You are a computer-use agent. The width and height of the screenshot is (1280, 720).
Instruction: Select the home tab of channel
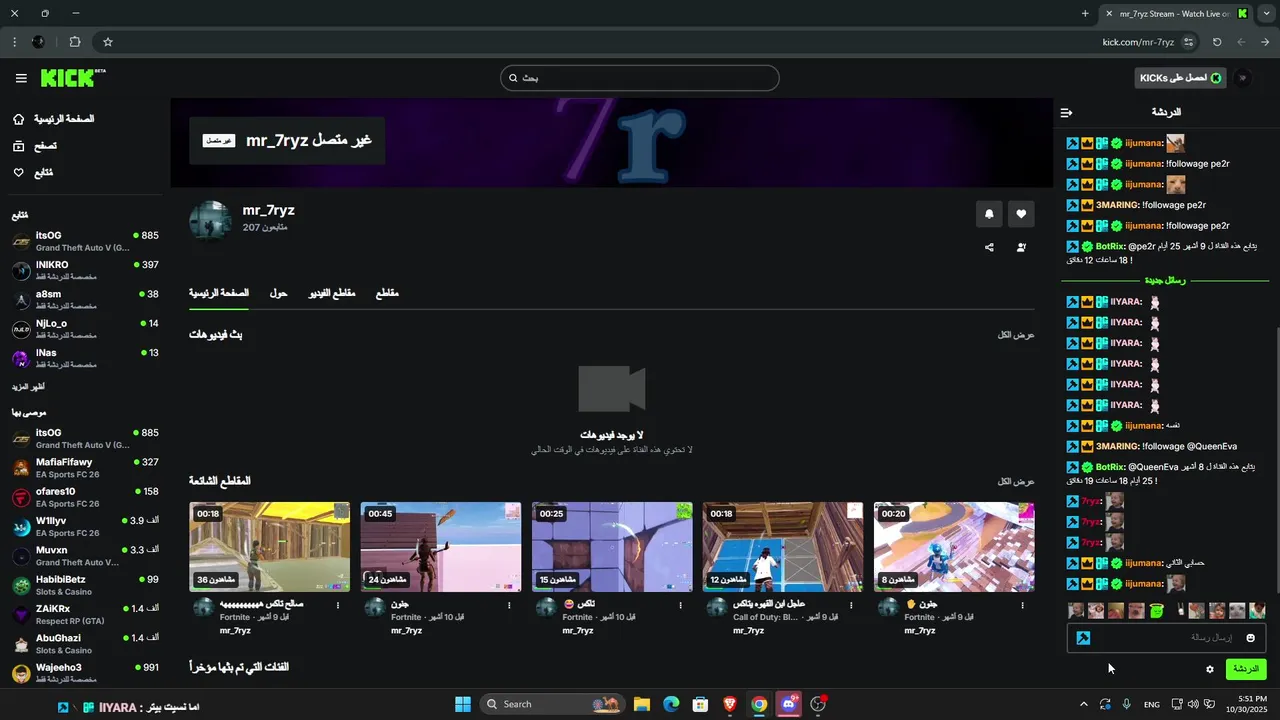(x=219, y=293)
